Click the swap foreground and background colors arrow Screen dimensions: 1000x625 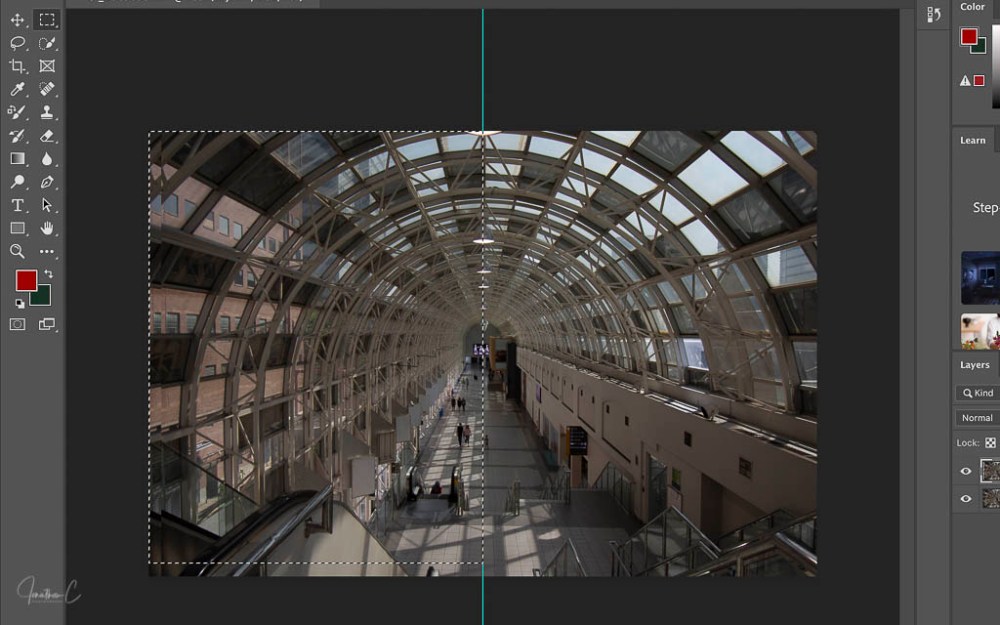coord(48,274)
